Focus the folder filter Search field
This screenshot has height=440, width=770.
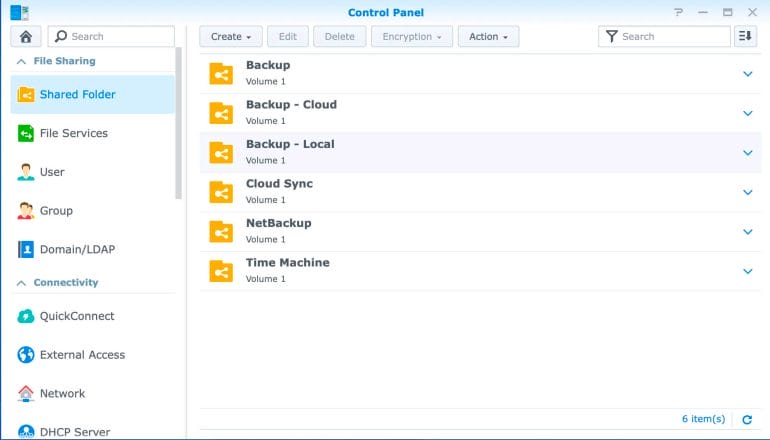pos(664,36)
